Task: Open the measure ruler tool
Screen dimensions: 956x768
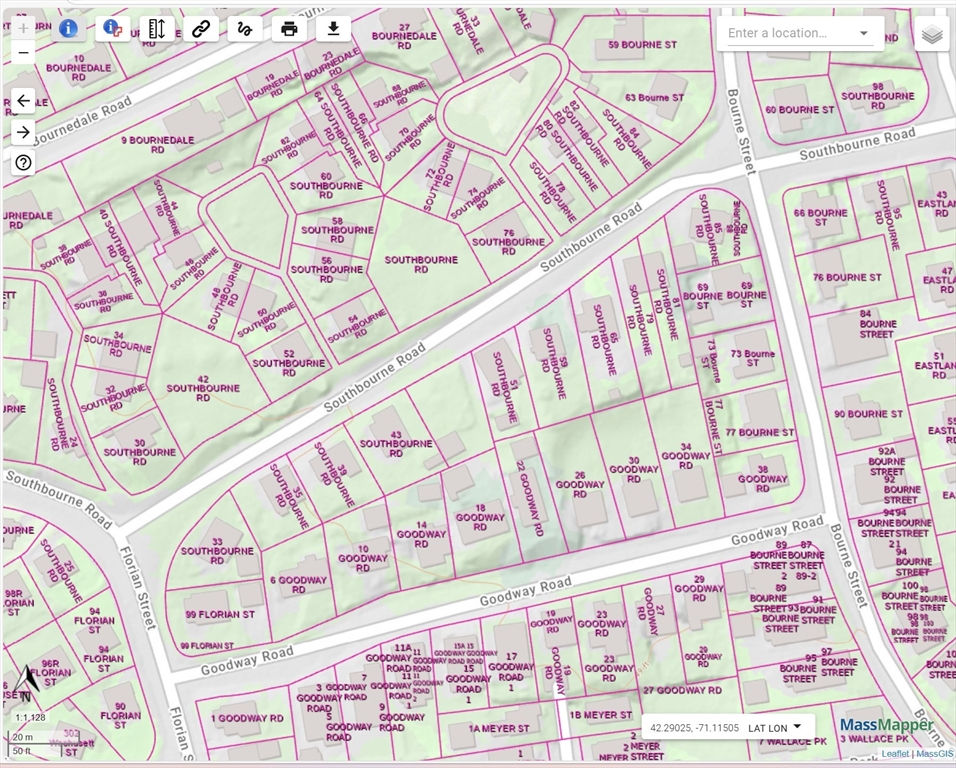Action: click(x=156, y=28)
